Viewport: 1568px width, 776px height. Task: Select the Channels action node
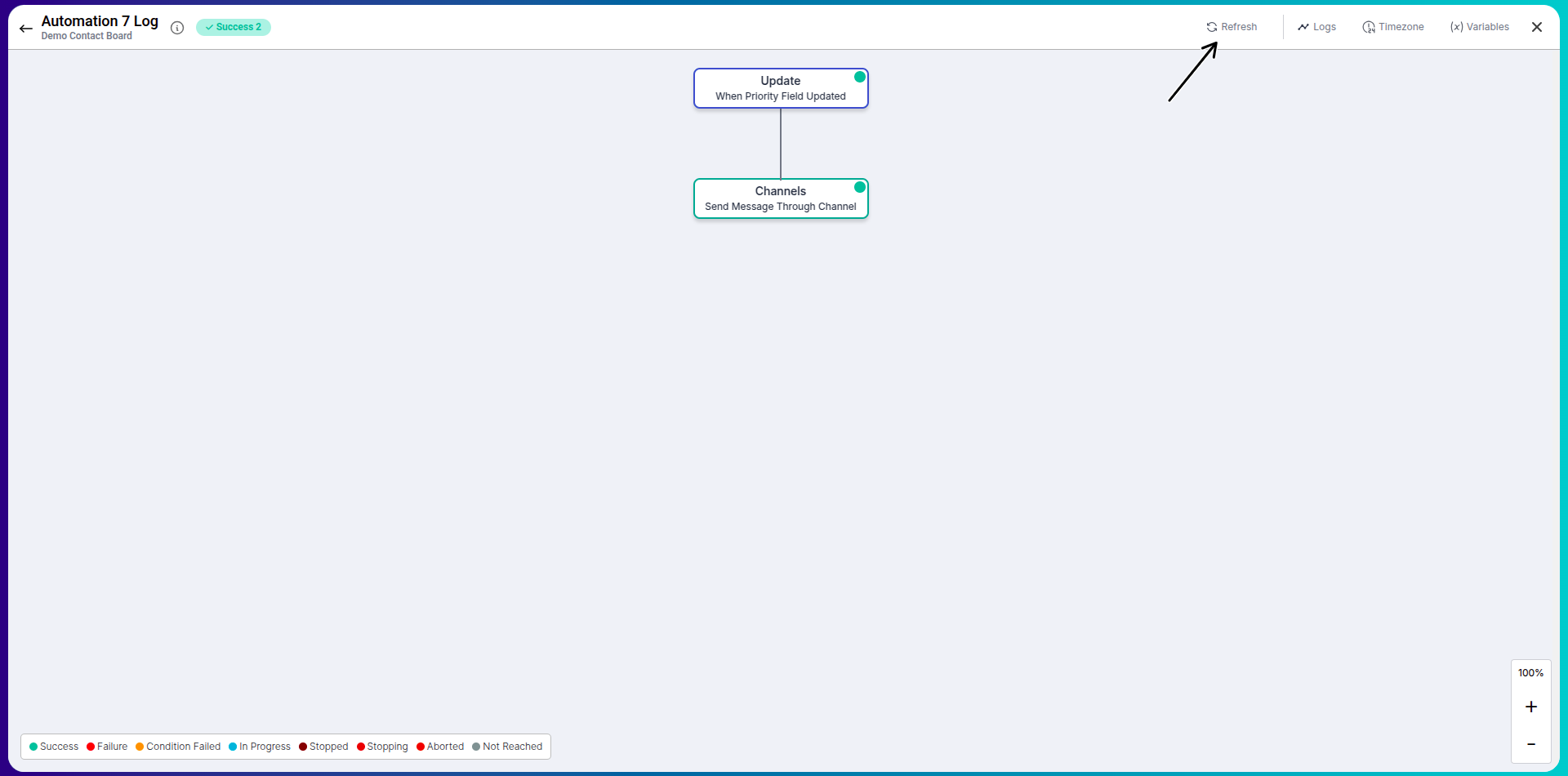tap(781, 198)
